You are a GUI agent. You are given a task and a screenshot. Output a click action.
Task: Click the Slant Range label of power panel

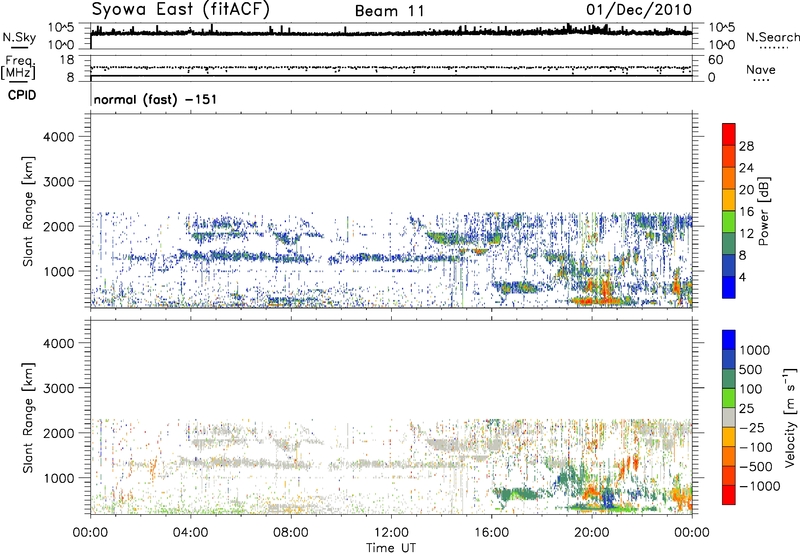click(x=28, y=211)
